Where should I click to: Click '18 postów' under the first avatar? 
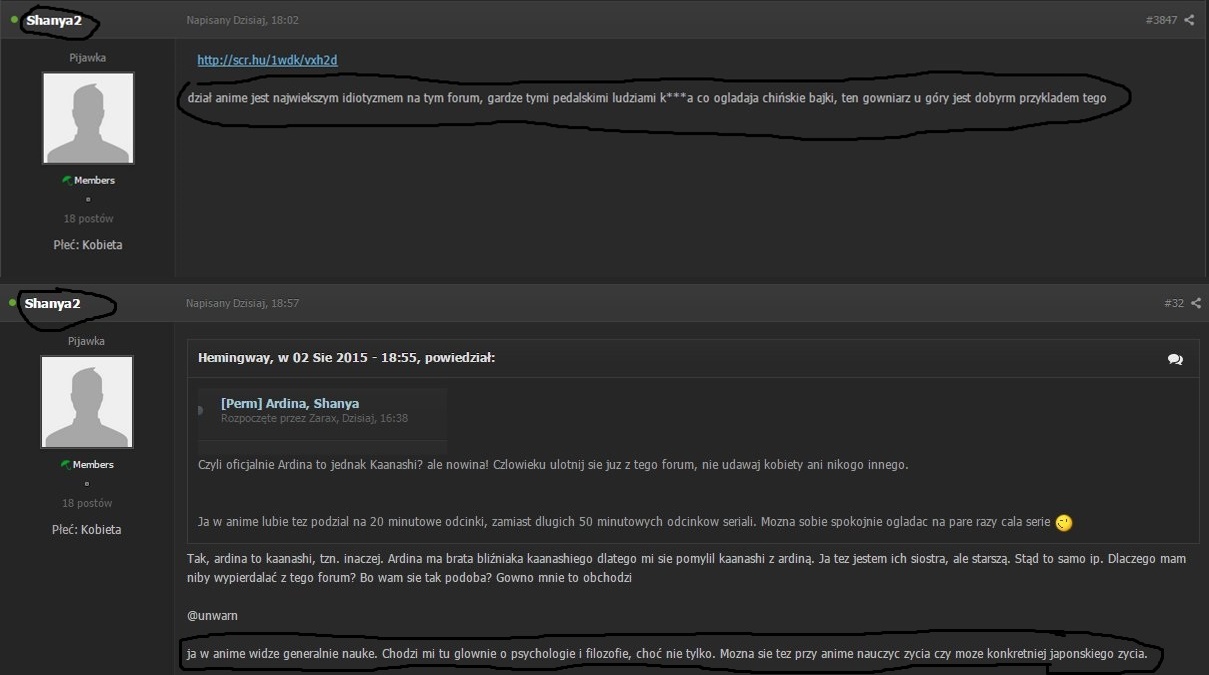click(88, 219)
